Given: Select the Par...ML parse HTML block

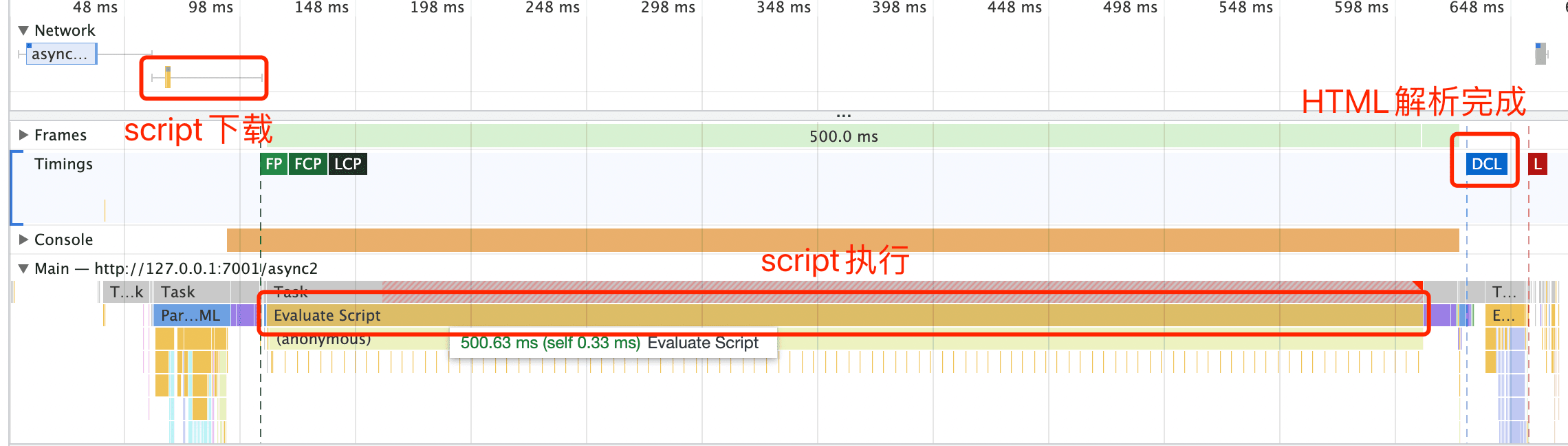Looking at the screenshot, I should click(x=190, y=315).
